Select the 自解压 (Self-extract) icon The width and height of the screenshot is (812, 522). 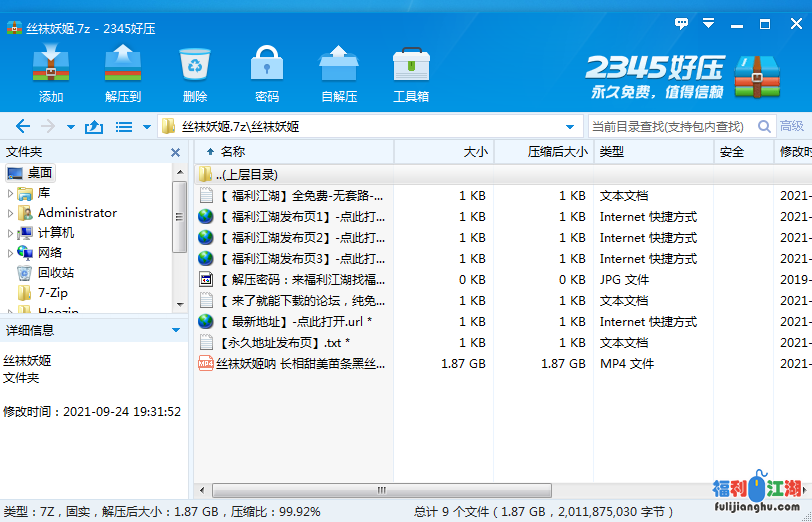339,74
